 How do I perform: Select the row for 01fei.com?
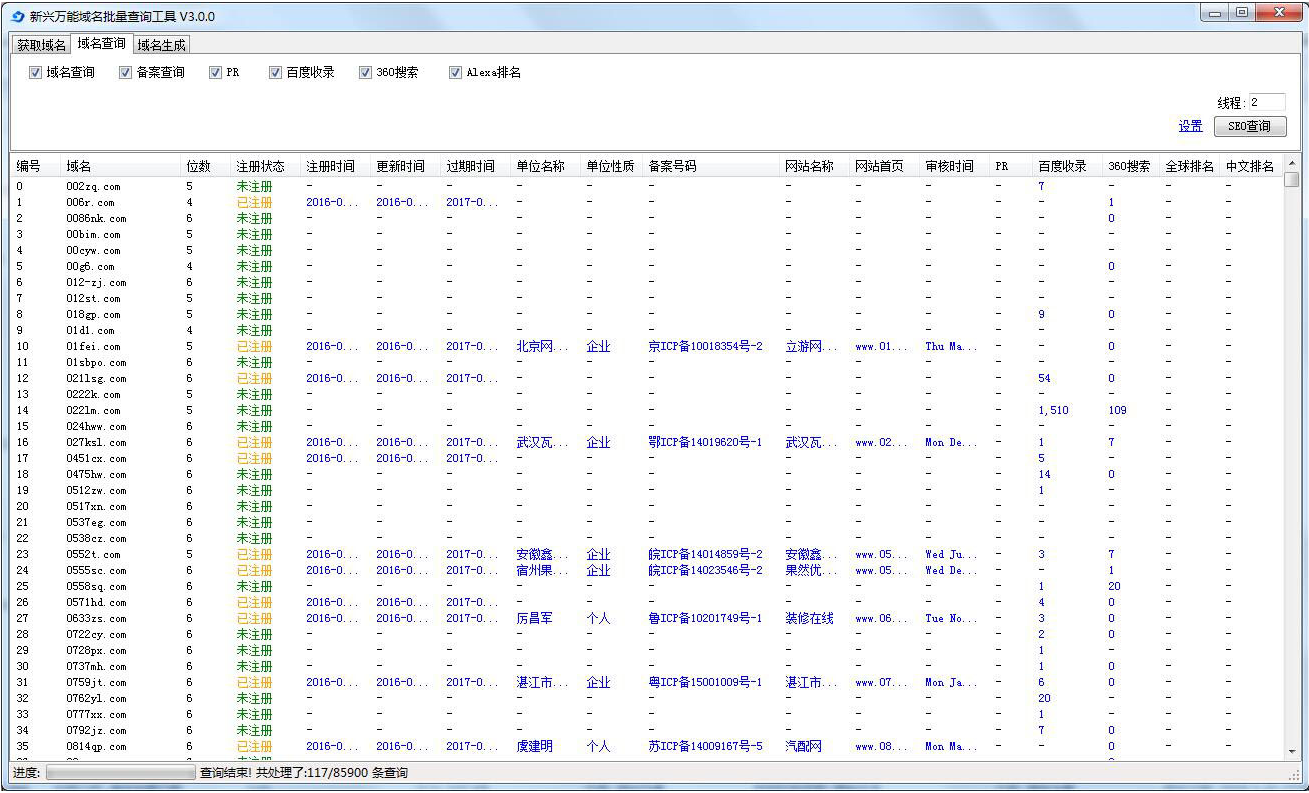coord(646,346)
